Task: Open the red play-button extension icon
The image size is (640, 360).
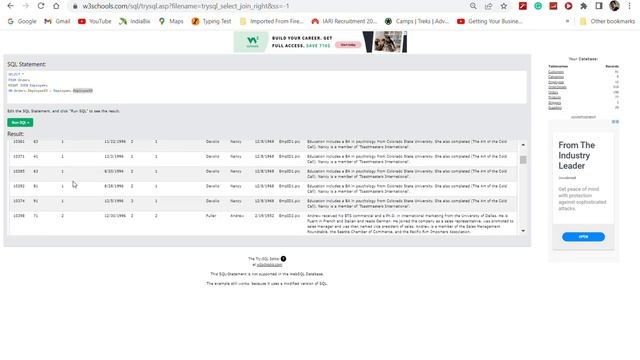Action: tap(568, 6)
